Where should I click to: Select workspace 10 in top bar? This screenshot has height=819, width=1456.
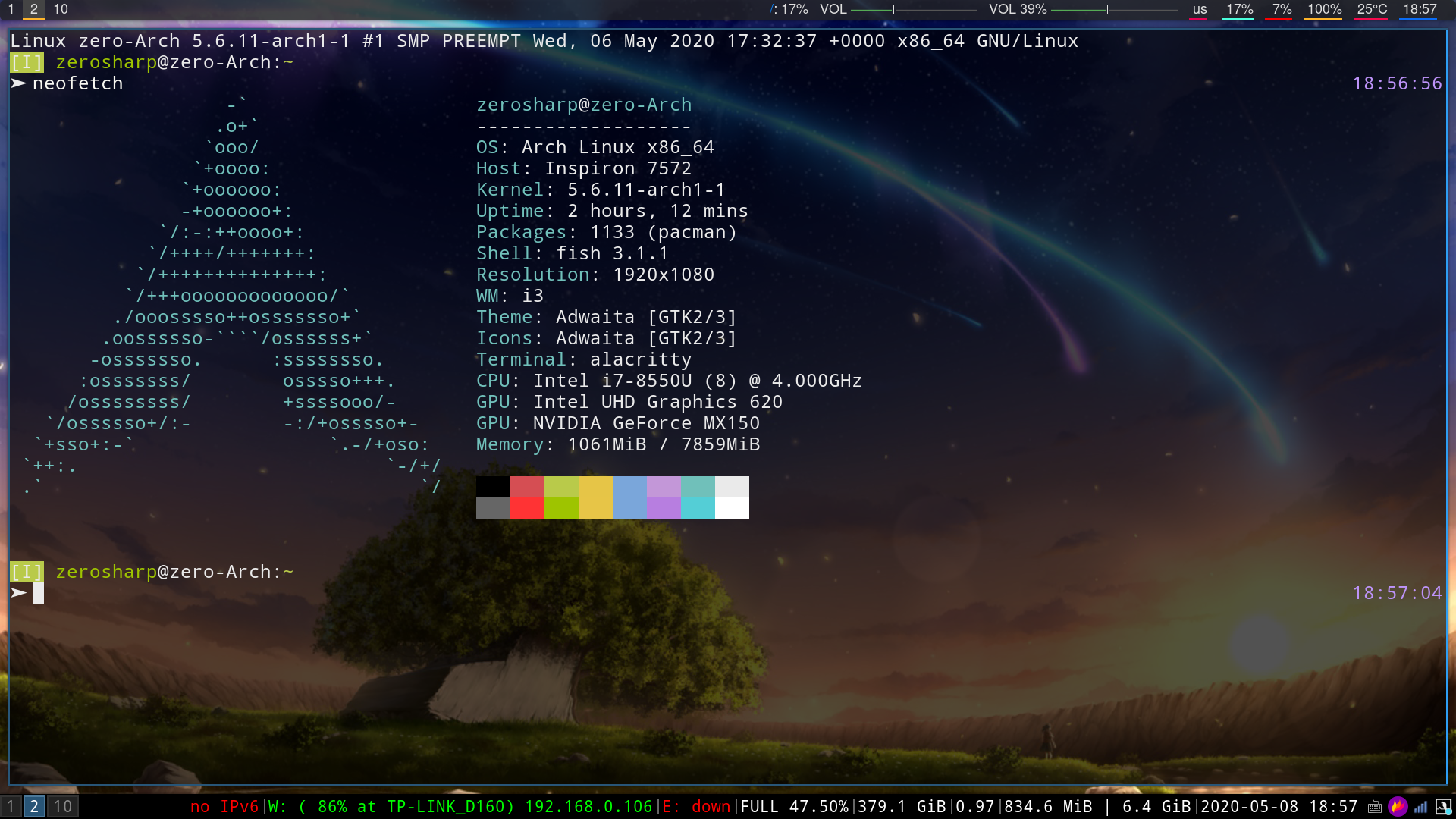click(x=61, y=9)
